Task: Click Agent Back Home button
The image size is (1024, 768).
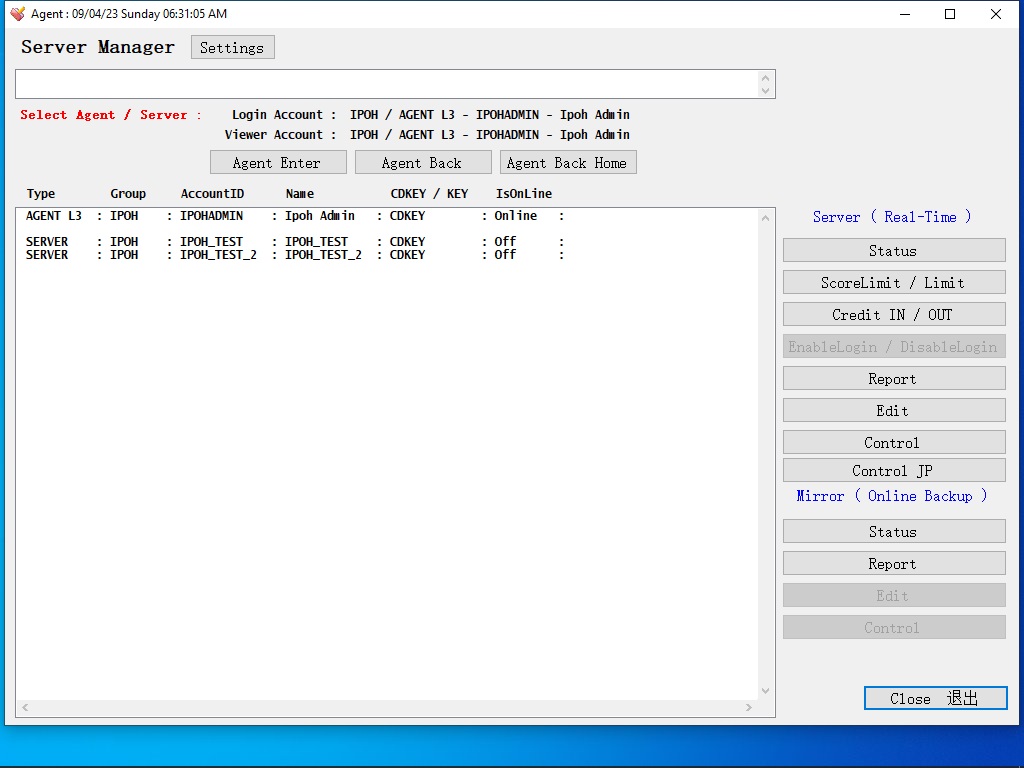Action: (x=567, y=163)
